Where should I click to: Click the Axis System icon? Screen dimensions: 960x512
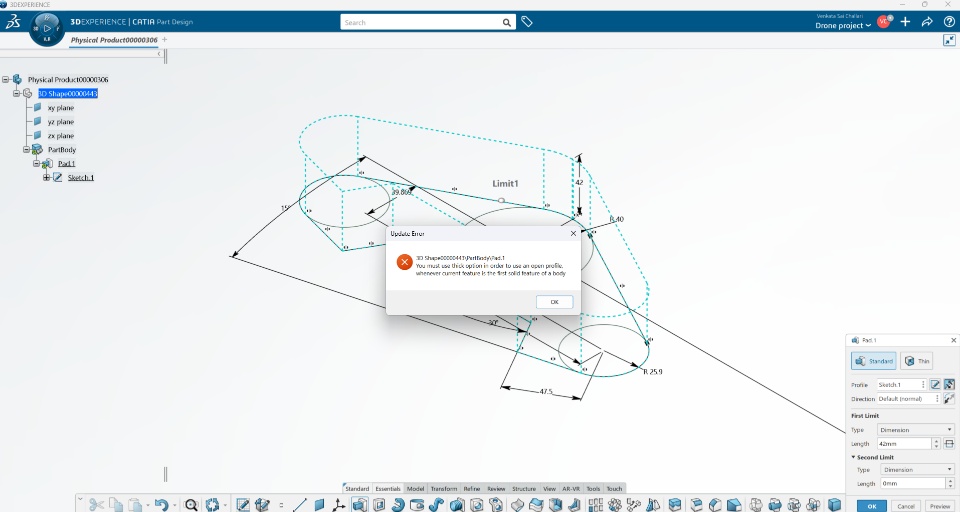[x=339, y=505]
